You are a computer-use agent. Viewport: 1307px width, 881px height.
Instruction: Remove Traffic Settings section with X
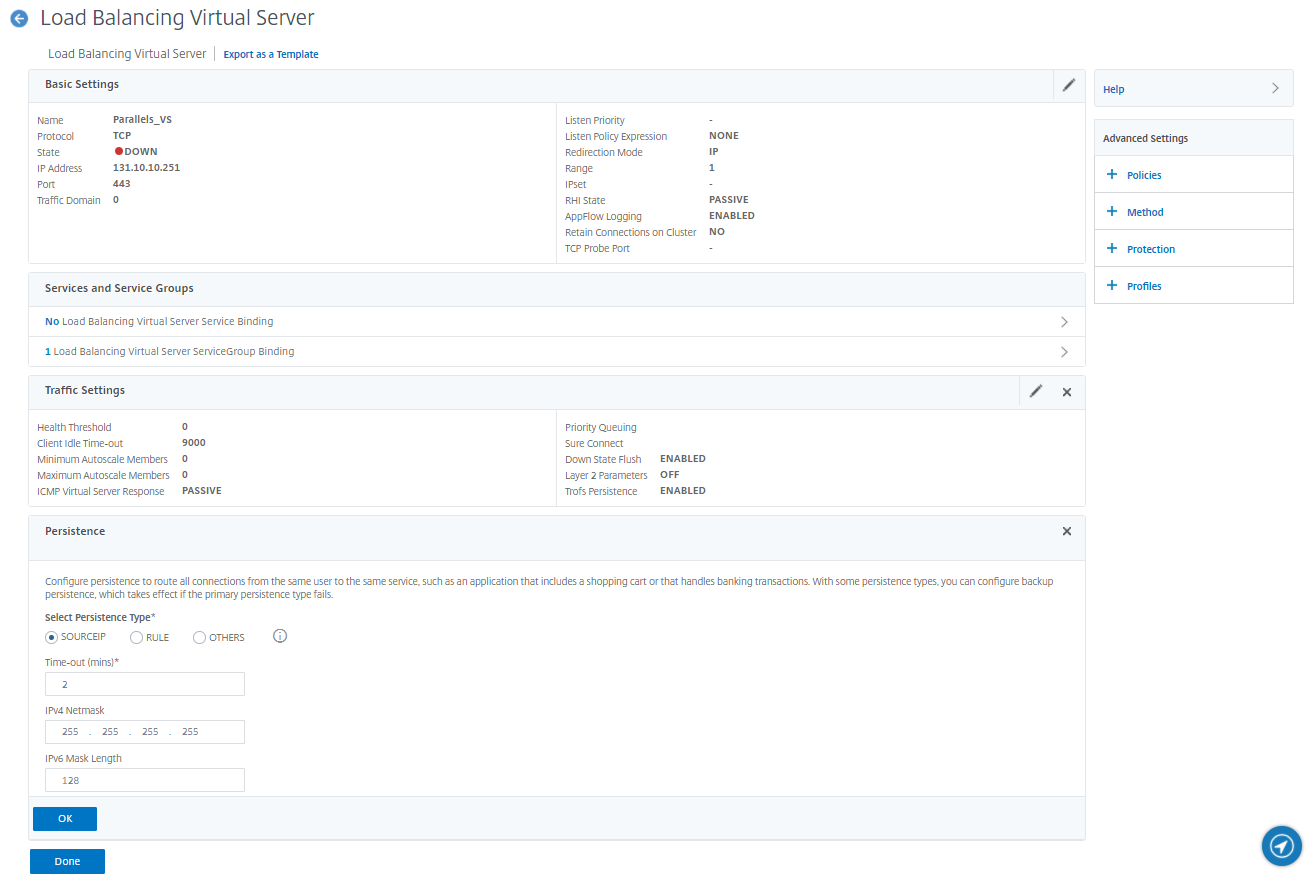tap(1067, 392)
